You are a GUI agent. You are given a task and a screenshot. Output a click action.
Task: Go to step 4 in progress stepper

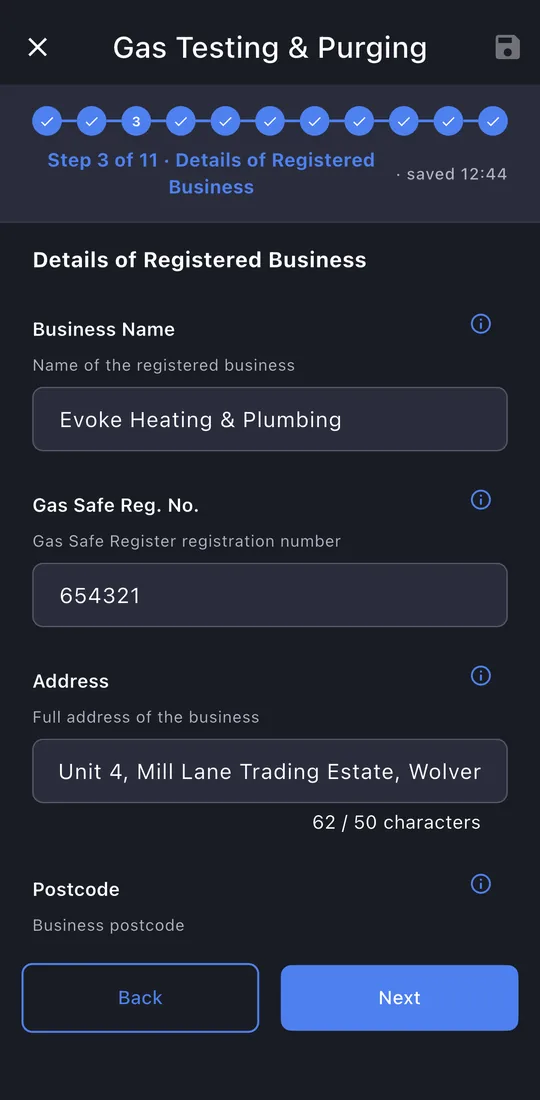click(x=181, y=121)
